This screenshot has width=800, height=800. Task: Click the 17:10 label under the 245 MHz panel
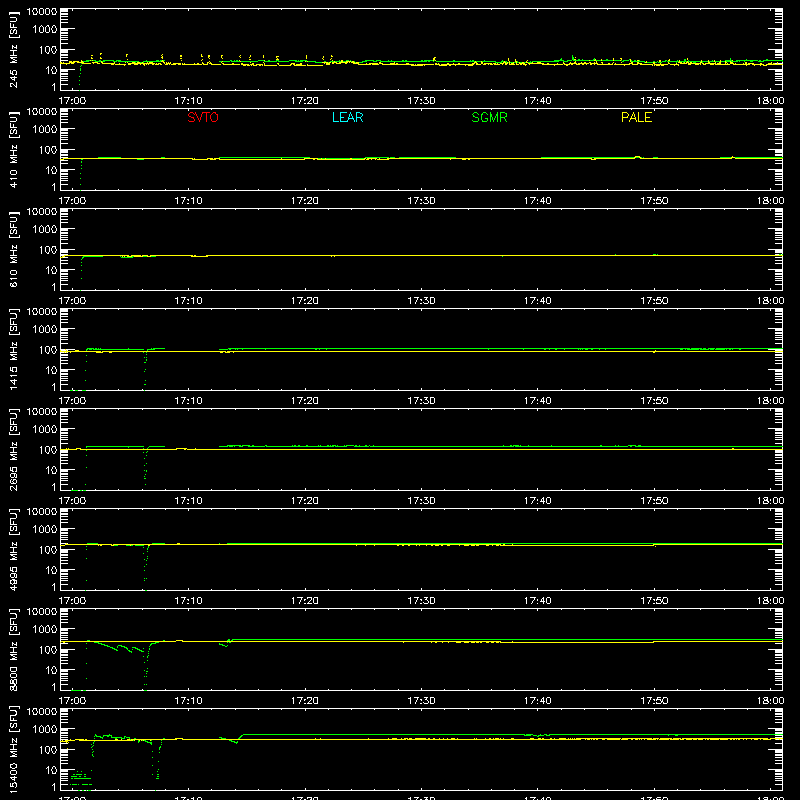(x=188, y=101)
